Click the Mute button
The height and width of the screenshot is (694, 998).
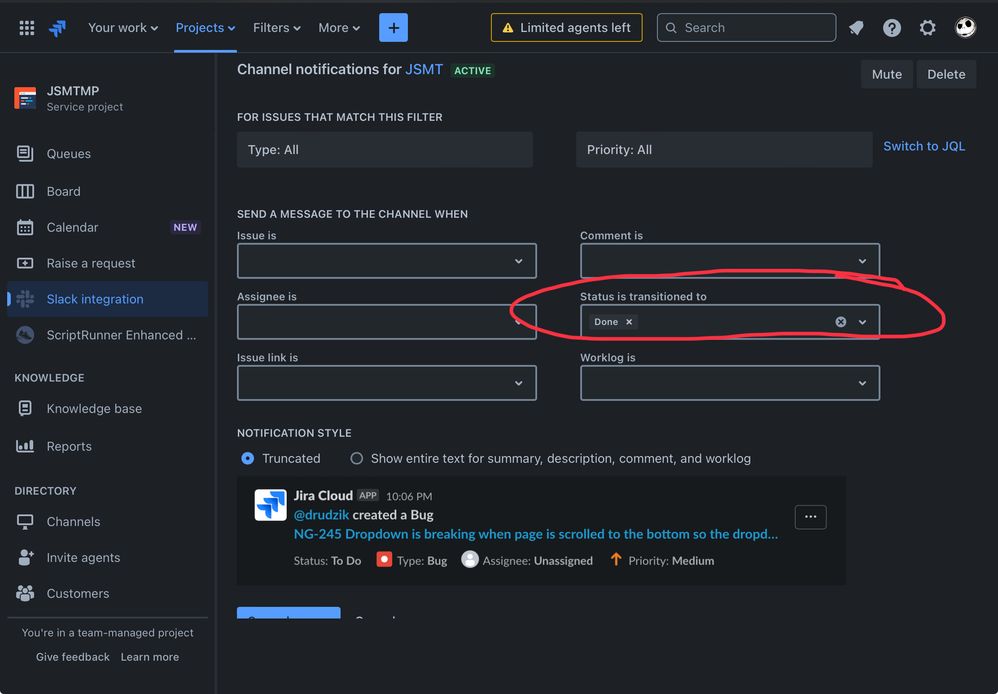click(887, 74)
